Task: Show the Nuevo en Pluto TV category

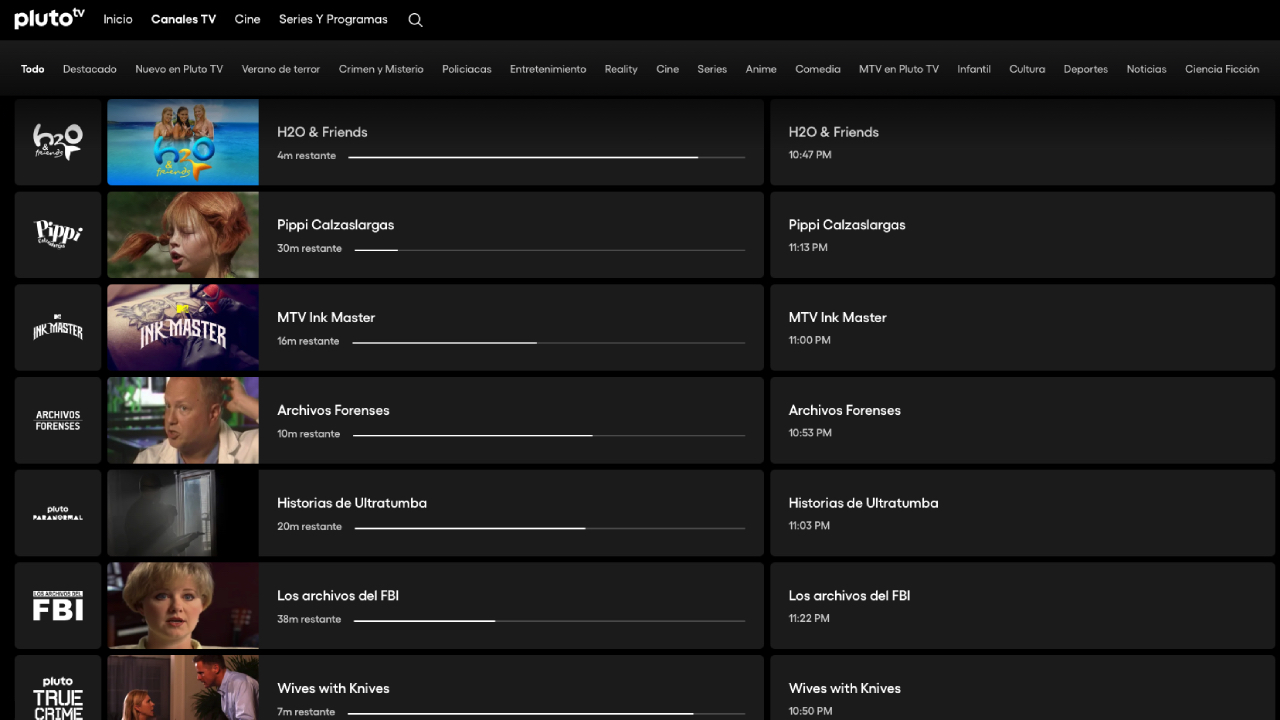Action: click(179, 69)
